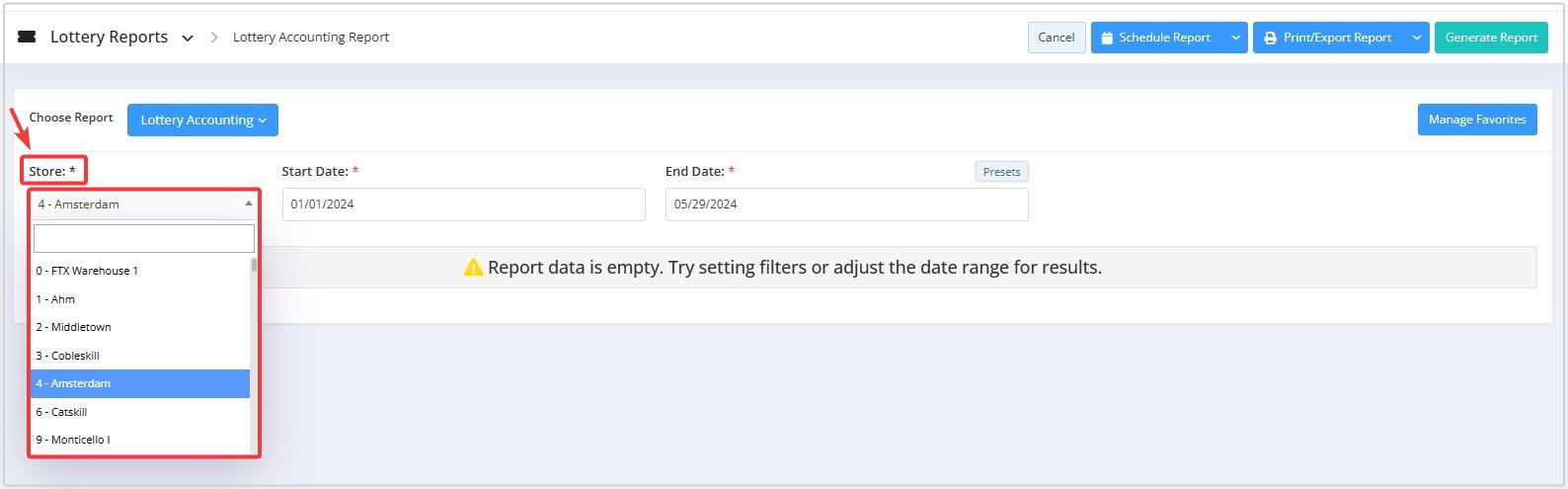The height and width of the screenshot is (489, 1568).
Task: Click the printer icon on Print/Export Report
Action: coord(1270,38)
